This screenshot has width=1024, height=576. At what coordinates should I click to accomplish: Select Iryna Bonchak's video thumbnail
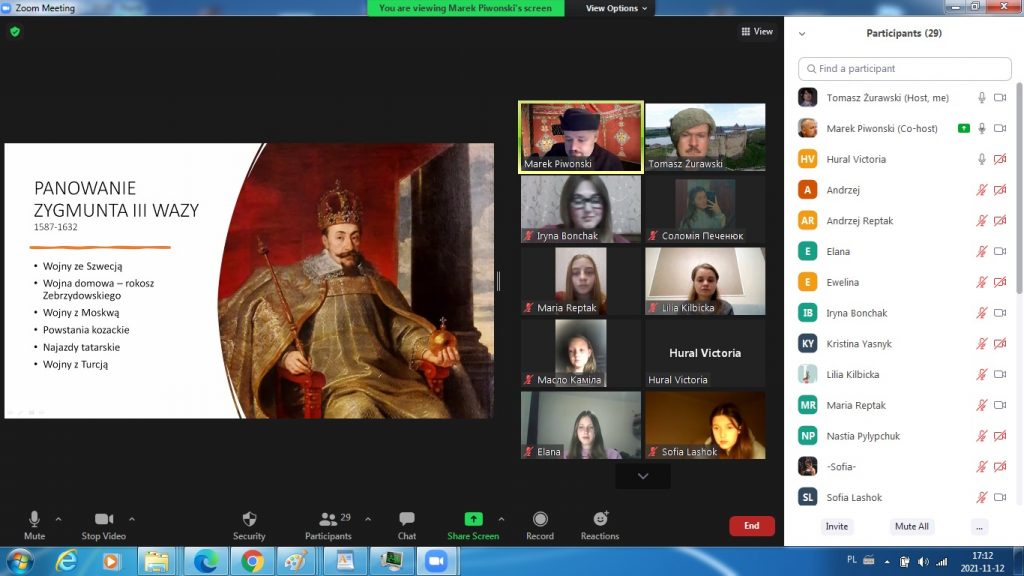click(581, 209)
